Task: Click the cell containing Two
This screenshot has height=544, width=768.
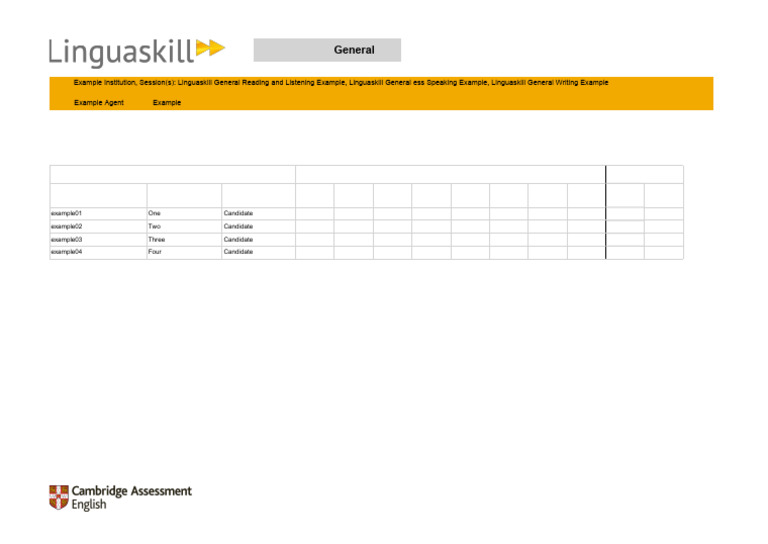Action: 184,227
